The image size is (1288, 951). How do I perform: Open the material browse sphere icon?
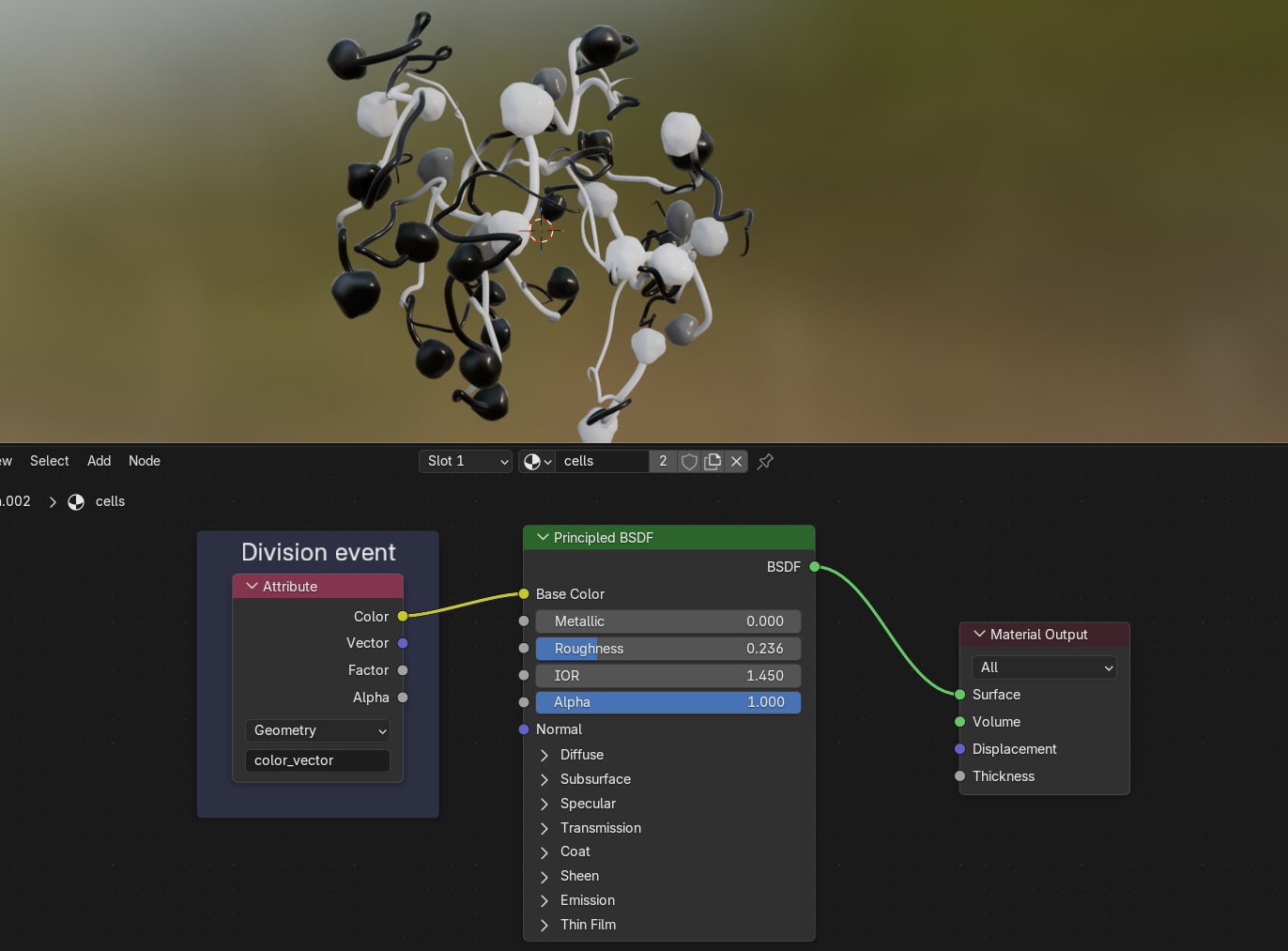tap(536, 461)
